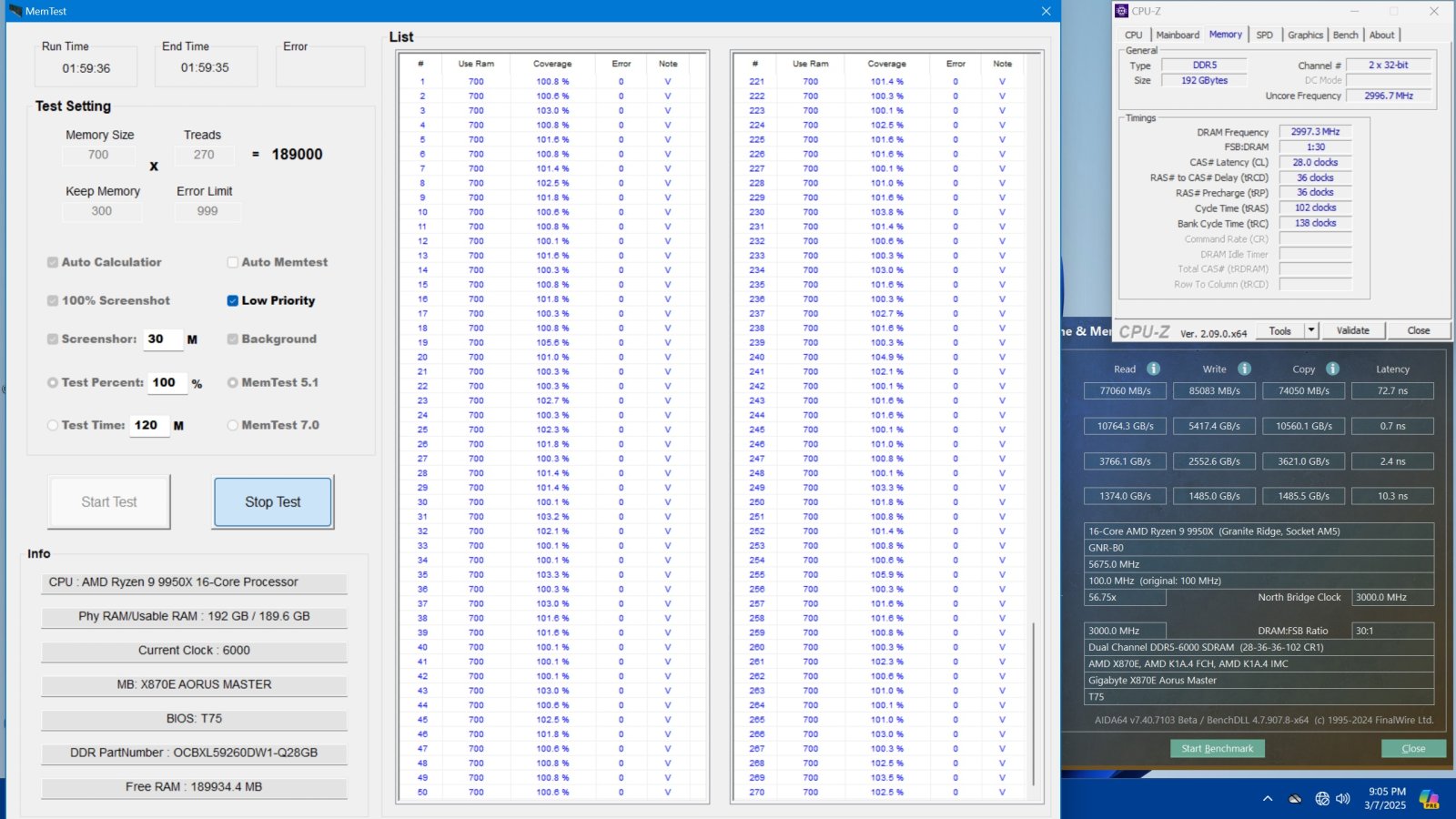Screen dimensions: 1456x819
Task: Click the Free RAM info row
Action: pos(194,787)
